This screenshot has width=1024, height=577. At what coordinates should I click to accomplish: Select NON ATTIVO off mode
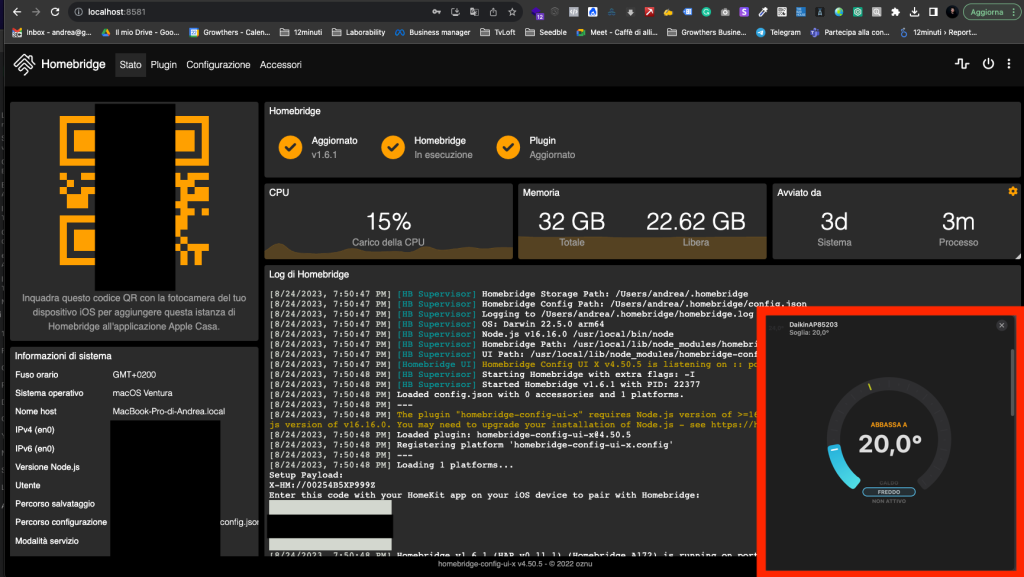[x=889, y=501]
